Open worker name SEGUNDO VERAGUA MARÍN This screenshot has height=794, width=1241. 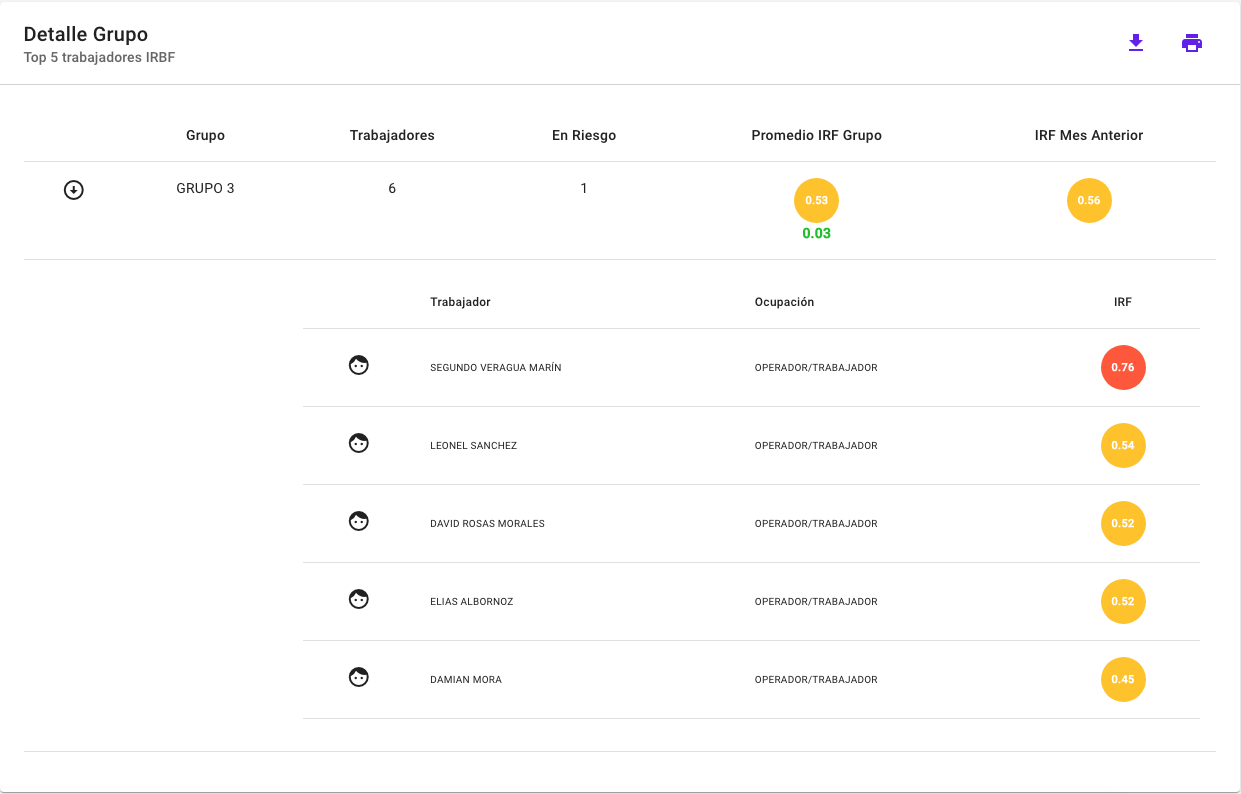click(x=496, y=368)
